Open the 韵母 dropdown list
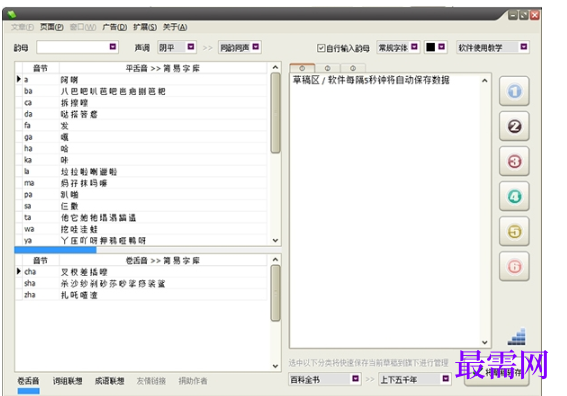Image resolution: width=567 pixels, height=396 pixels. pos(113,47)
